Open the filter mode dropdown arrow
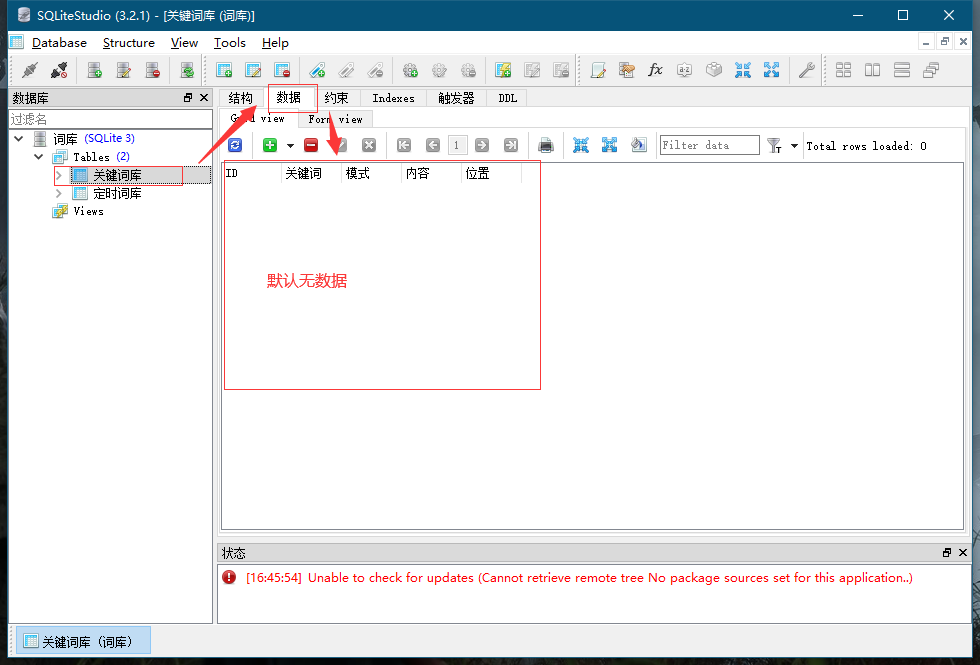980x665 pixels. 794,146
